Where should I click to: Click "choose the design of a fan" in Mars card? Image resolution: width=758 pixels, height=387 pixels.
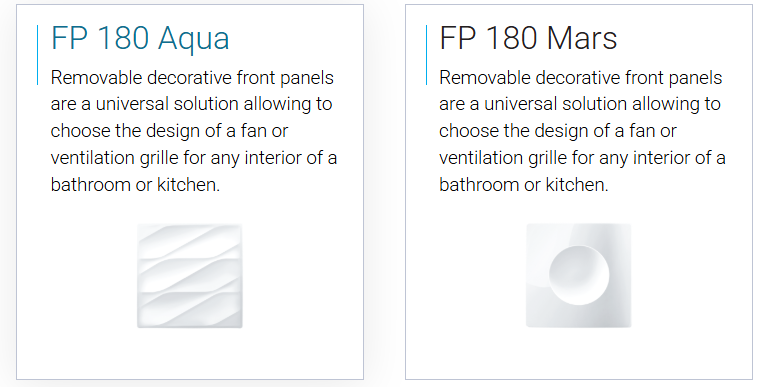[x=542, y=131]
